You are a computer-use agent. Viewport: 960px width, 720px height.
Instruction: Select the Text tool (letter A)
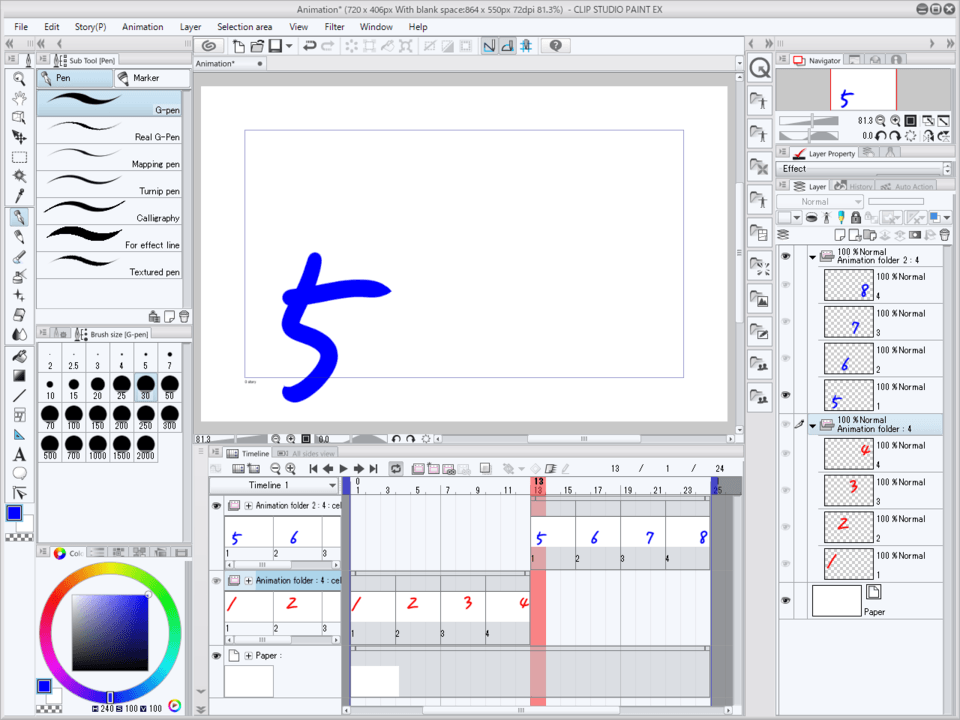pyautogui.click(x=19, y=453)
